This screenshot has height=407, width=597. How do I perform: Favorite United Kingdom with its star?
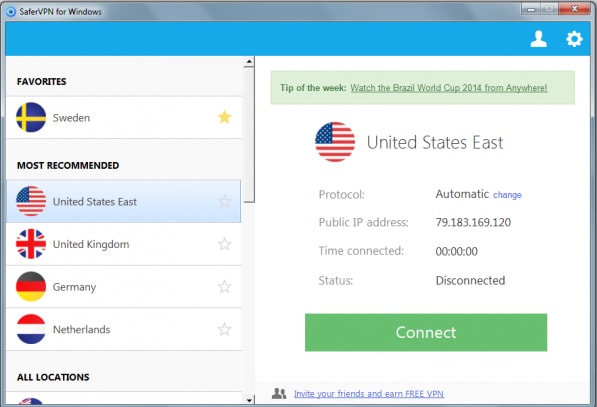tap(224, 244)
